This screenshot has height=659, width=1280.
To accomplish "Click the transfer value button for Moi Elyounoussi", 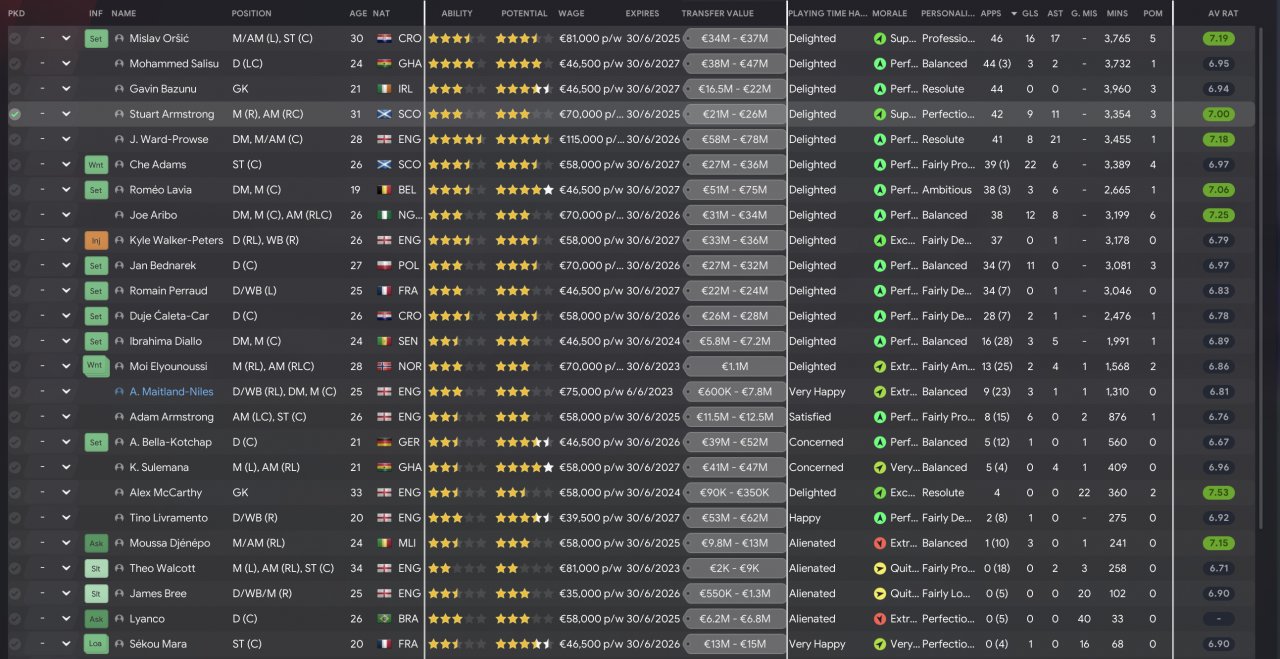I will [x=735, y=367].
